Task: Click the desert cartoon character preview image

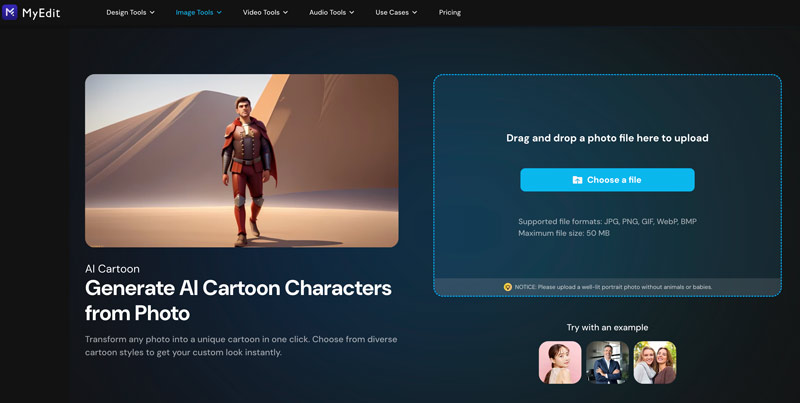Action: 242,161
